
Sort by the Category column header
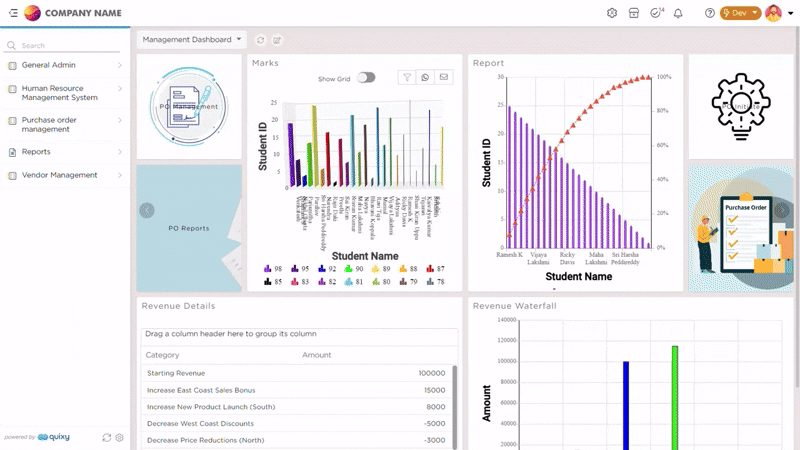coord(163,355)
